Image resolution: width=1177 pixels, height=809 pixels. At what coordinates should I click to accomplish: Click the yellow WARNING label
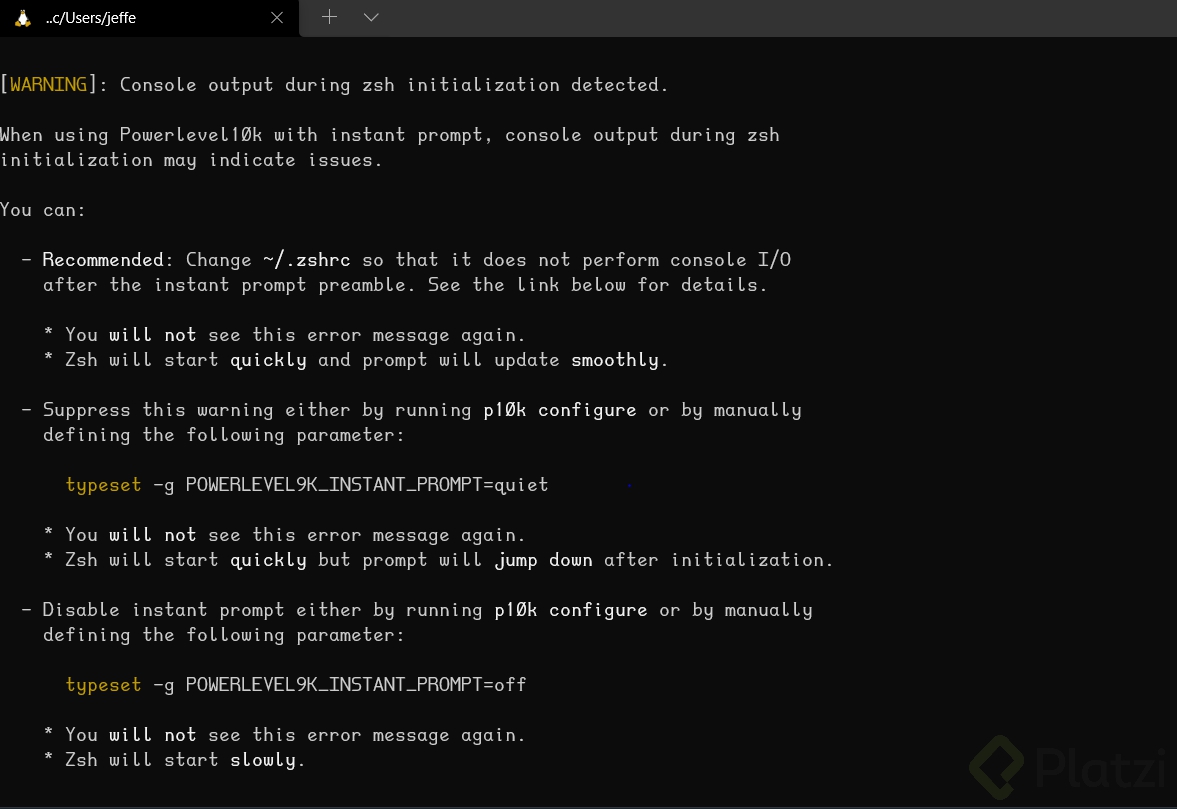pos(48,84)
